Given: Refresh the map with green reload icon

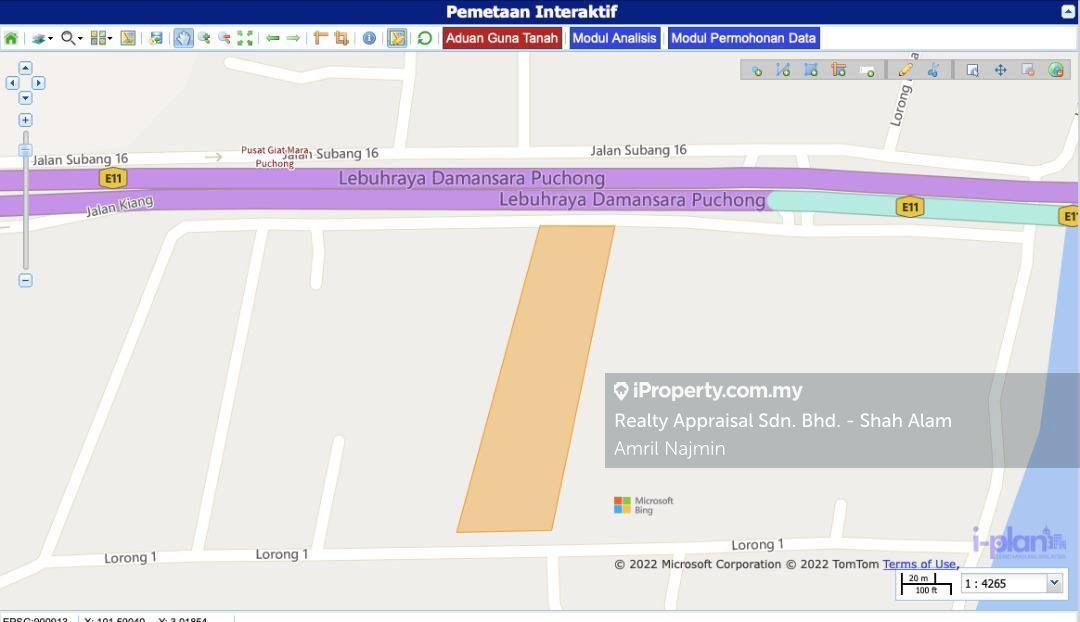Looking at the screenshot, I should tap(425, 38).
